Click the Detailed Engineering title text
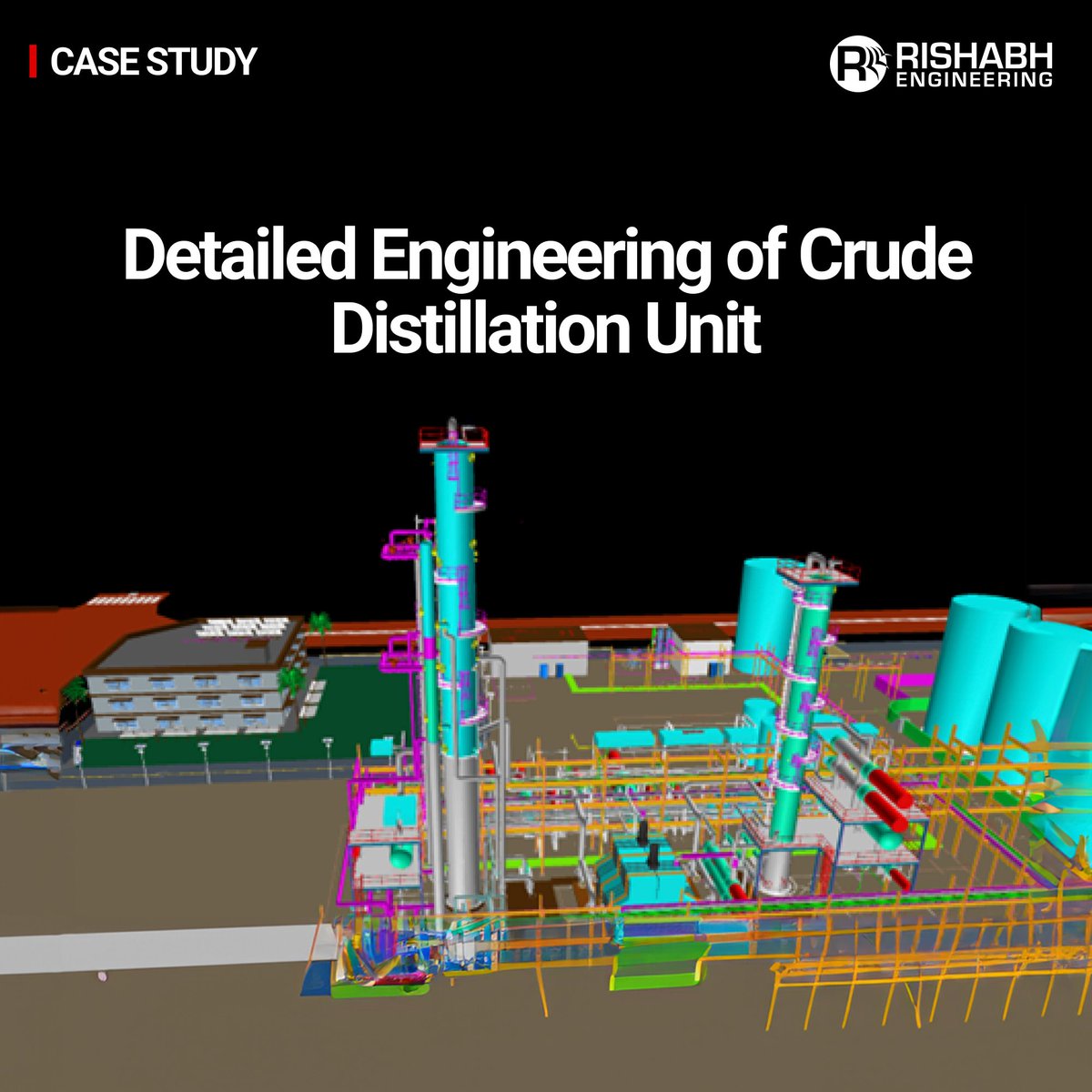 pyautogui.click(x=546, y=261)
